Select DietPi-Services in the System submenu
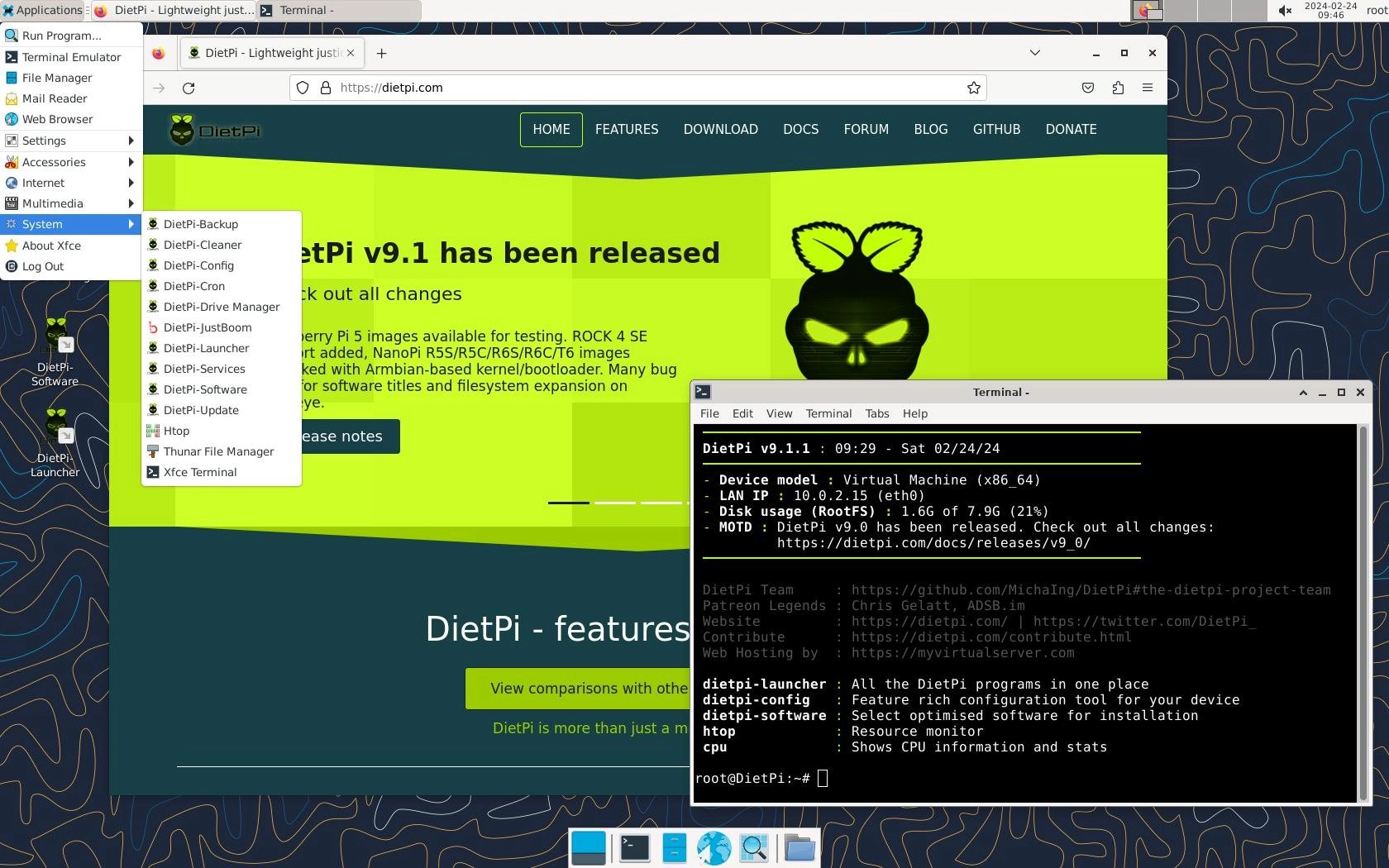 [222, 369]
